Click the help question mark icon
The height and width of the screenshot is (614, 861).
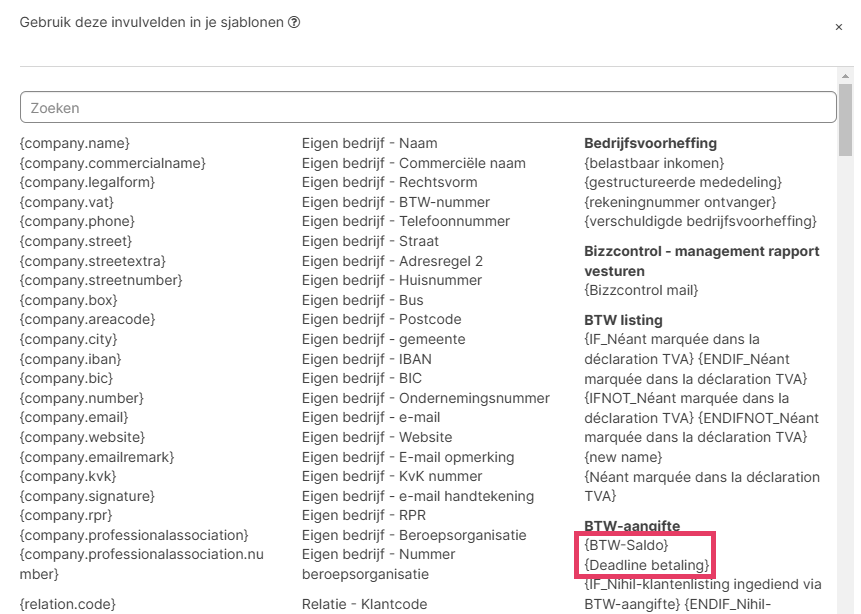coord(294,23)
